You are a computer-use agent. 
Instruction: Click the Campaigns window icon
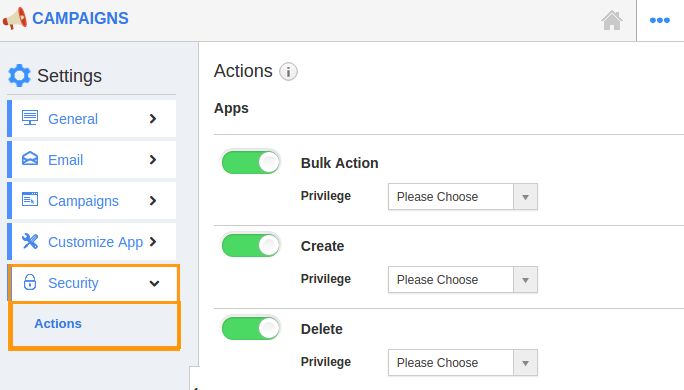coord(30,200)
